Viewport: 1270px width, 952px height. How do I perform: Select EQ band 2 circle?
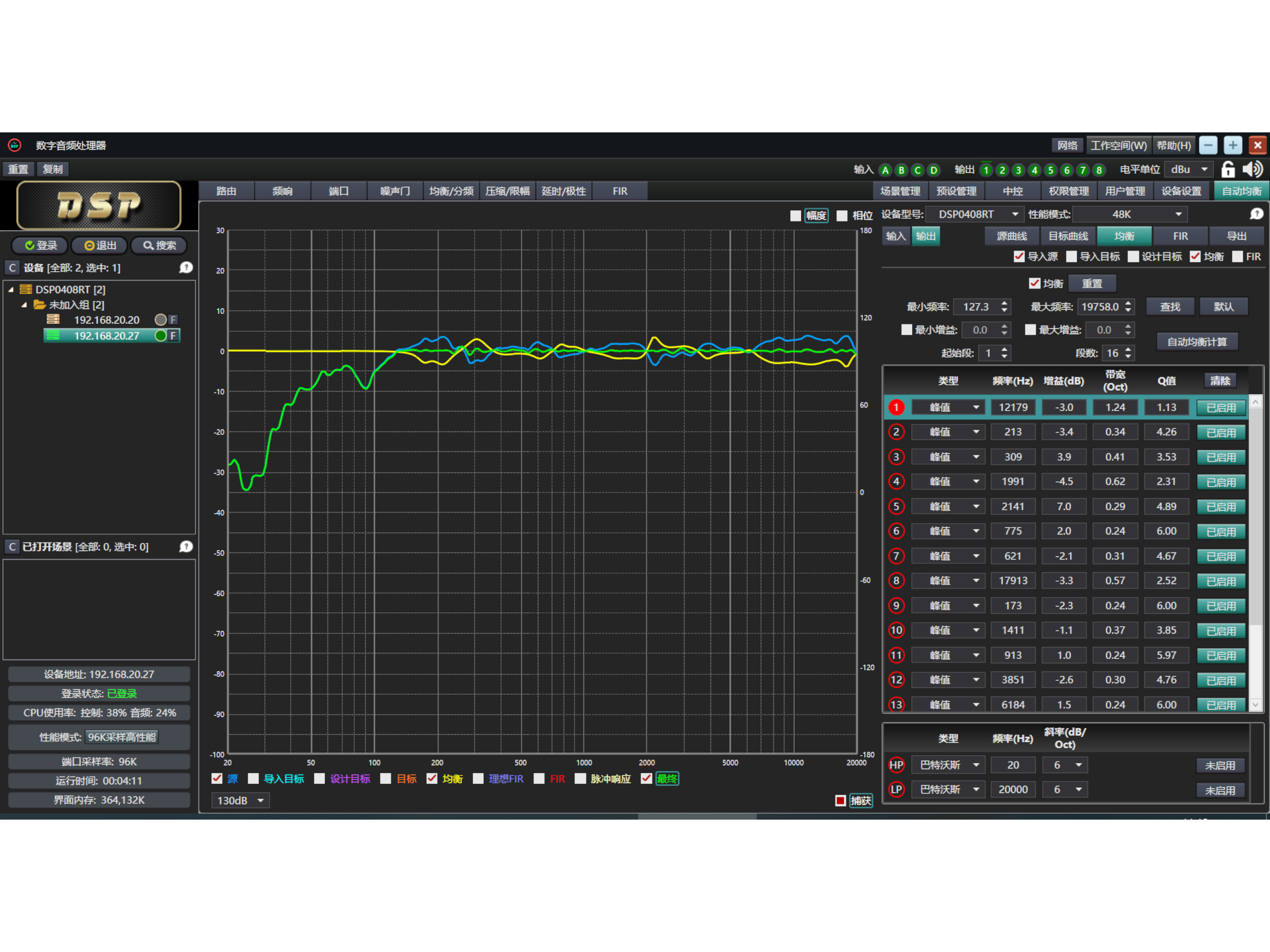click(x=896, y=432)
